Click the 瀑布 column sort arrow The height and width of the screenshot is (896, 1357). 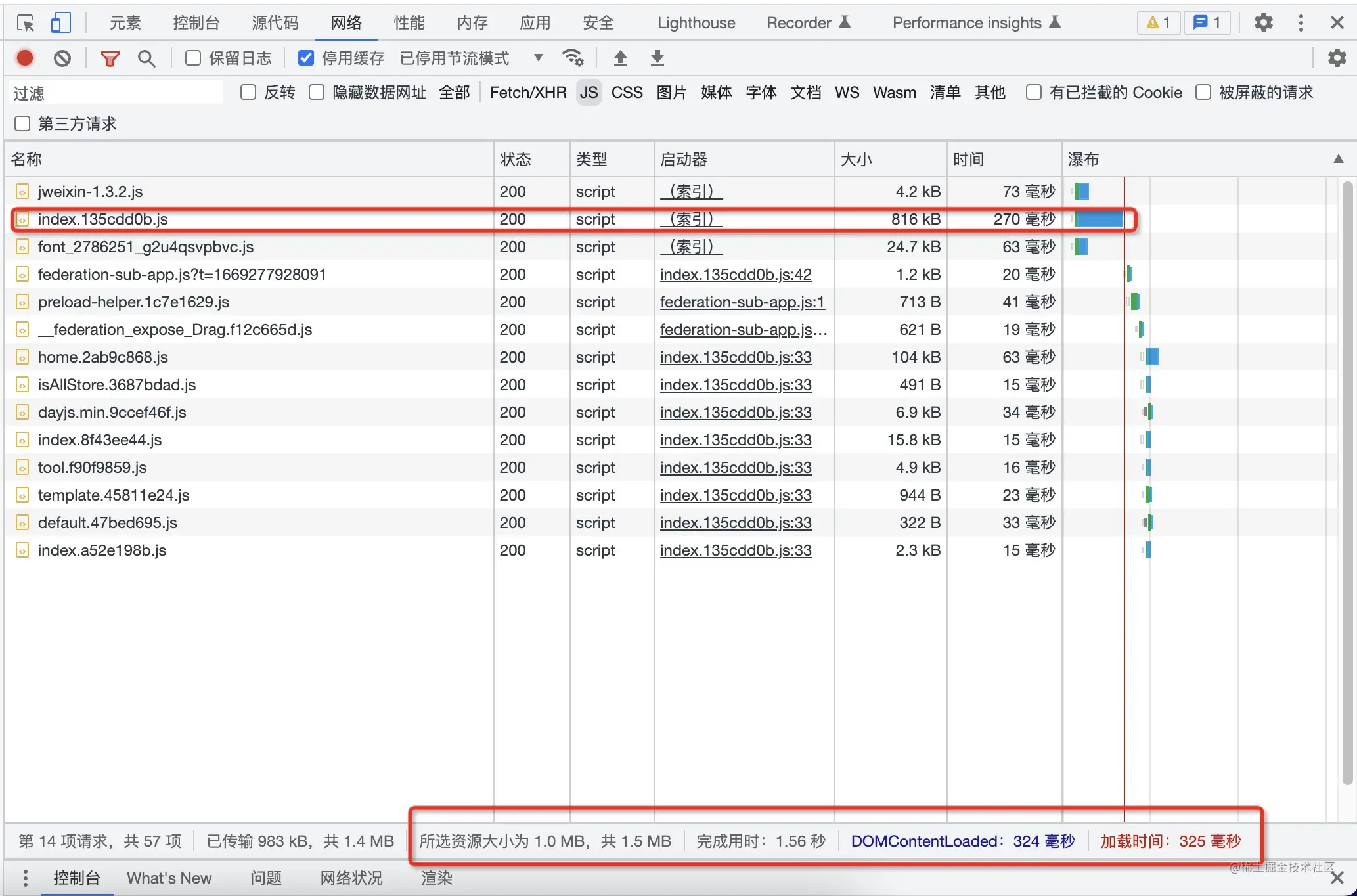[1338, 159]
